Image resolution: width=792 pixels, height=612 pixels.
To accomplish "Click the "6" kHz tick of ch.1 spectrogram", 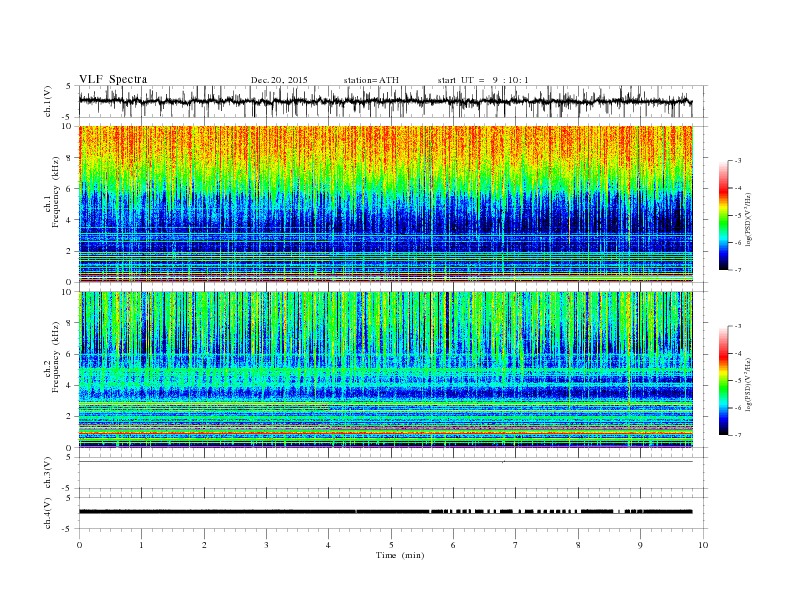I will coord(70,189).
